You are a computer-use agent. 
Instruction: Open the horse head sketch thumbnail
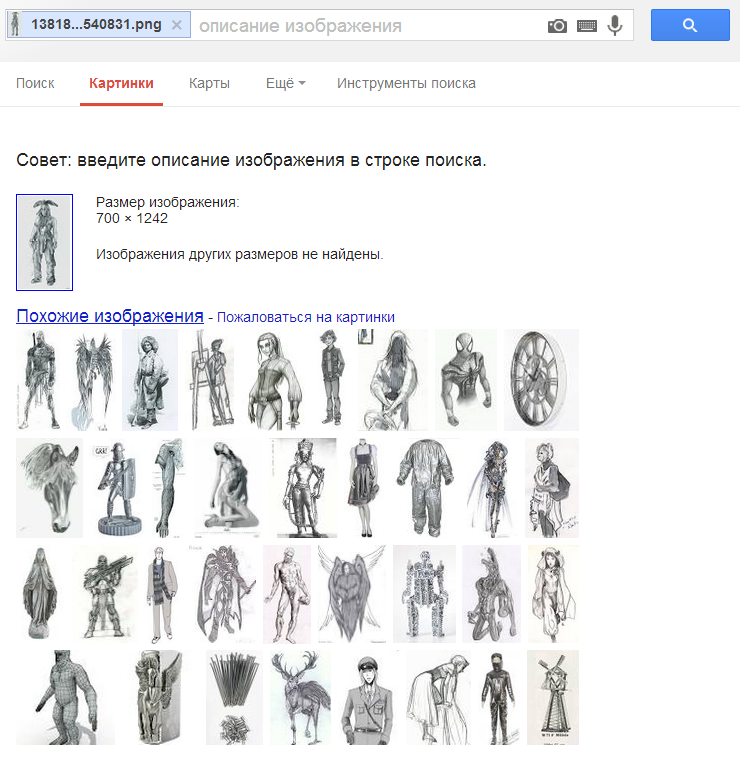point(49,488)
